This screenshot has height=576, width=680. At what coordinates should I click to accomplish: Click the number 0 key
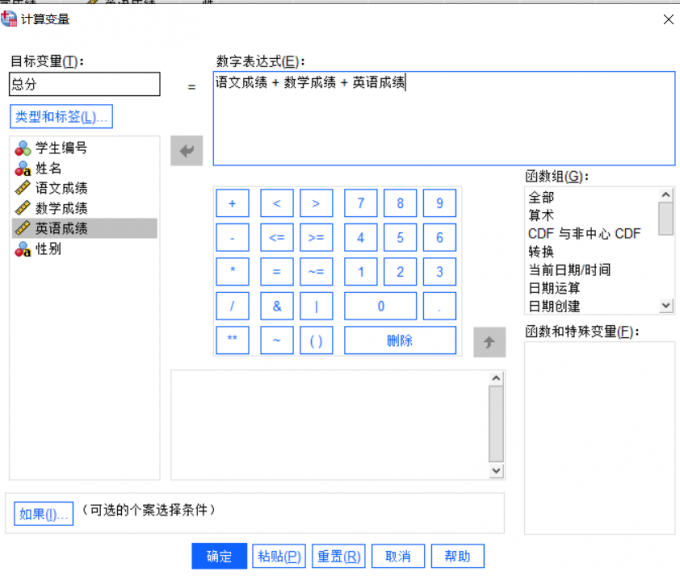381,306
